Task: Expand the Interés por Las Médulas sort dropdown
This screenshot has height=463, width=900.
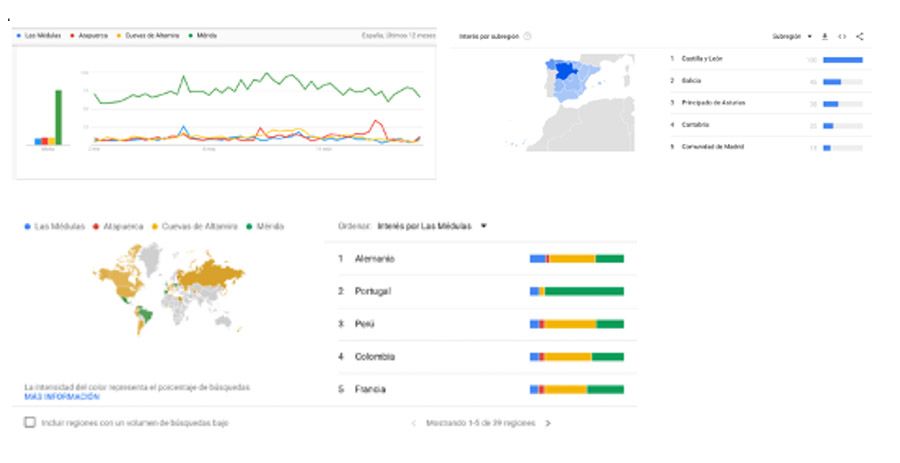Action: tap(484, 226)
